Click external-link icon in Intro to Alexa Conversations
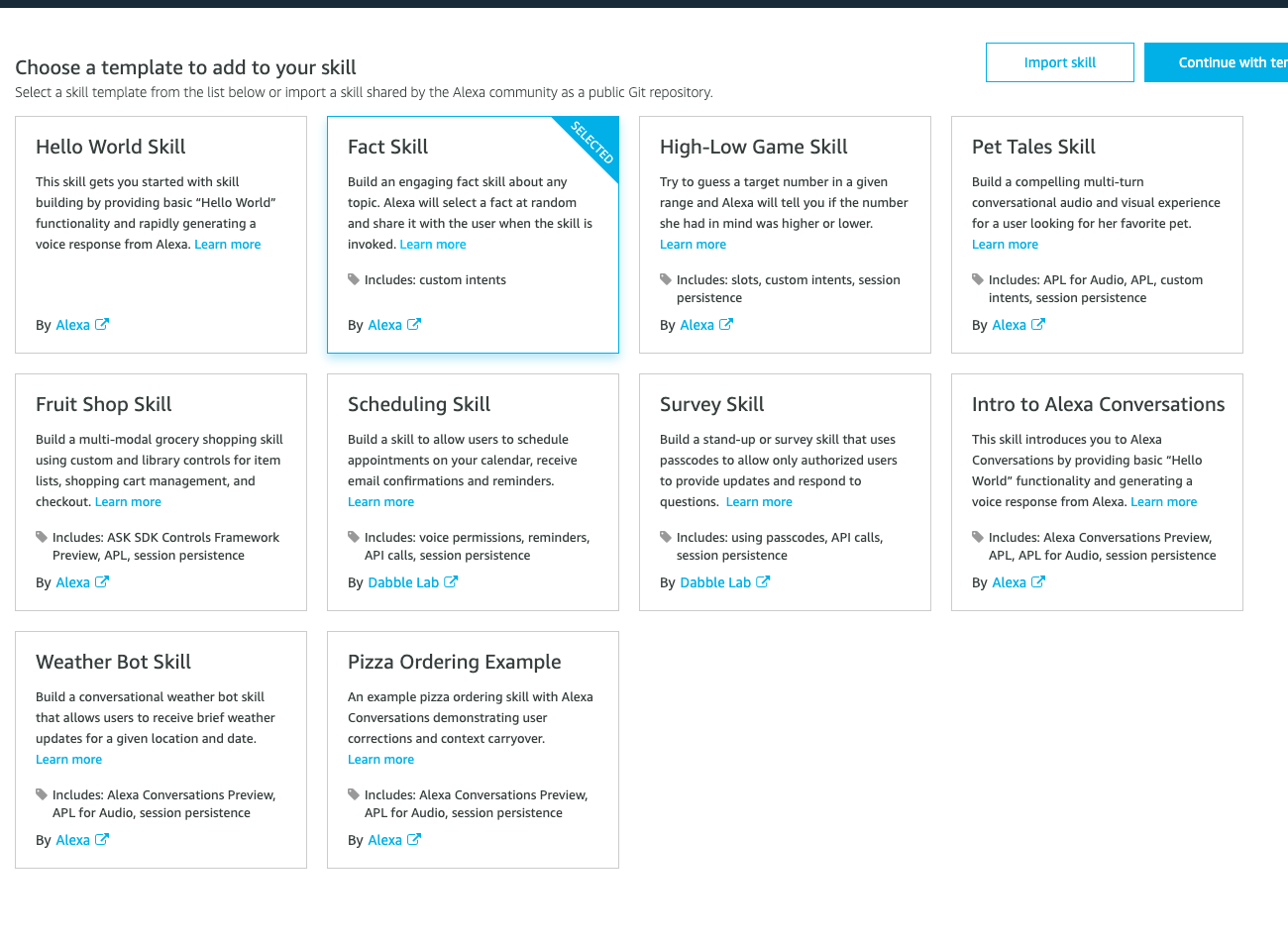The image size is (1288, 941). tap(1038, 581)
